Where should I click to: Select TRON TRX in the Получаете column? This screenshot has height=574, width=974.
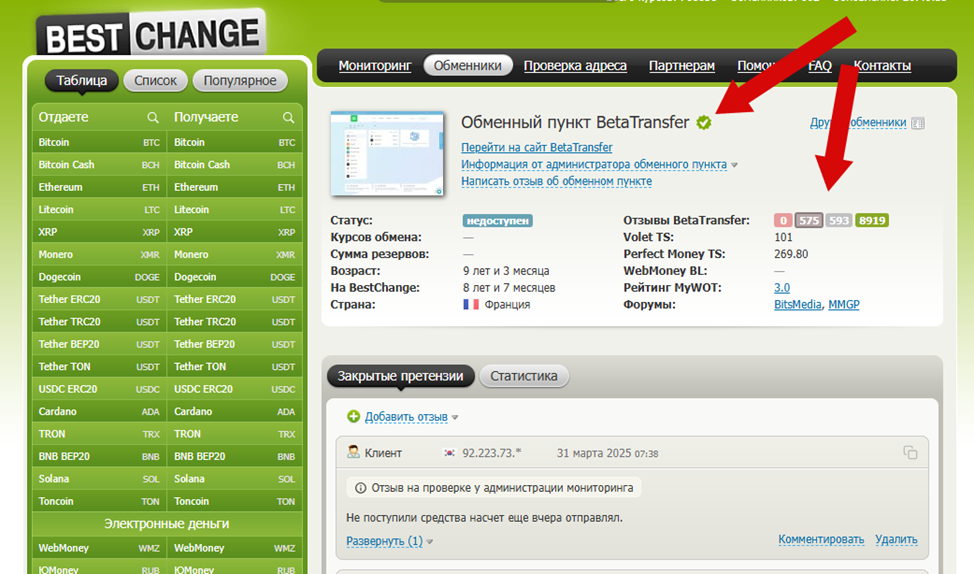tap(234, 434)
